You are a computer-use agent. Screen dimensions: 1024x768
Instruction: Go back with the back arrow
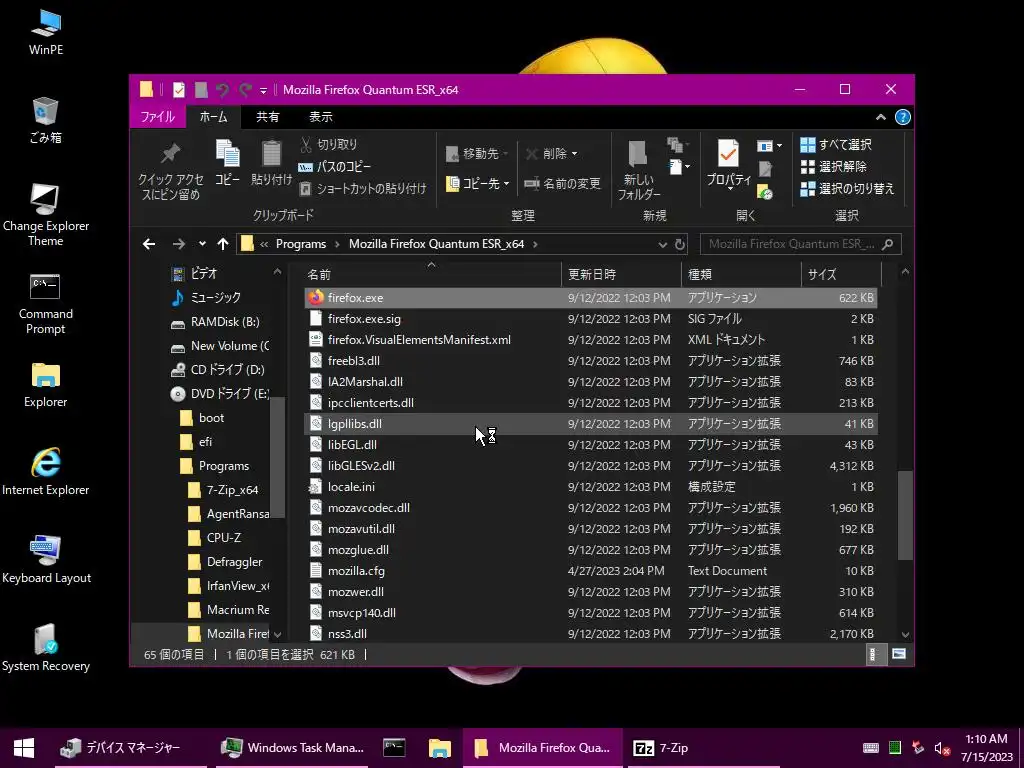point(149,244)
